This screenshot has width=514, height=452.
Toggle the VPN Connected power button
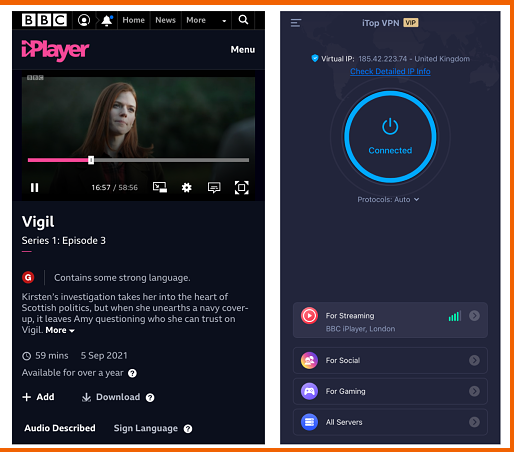coord(390,137)
